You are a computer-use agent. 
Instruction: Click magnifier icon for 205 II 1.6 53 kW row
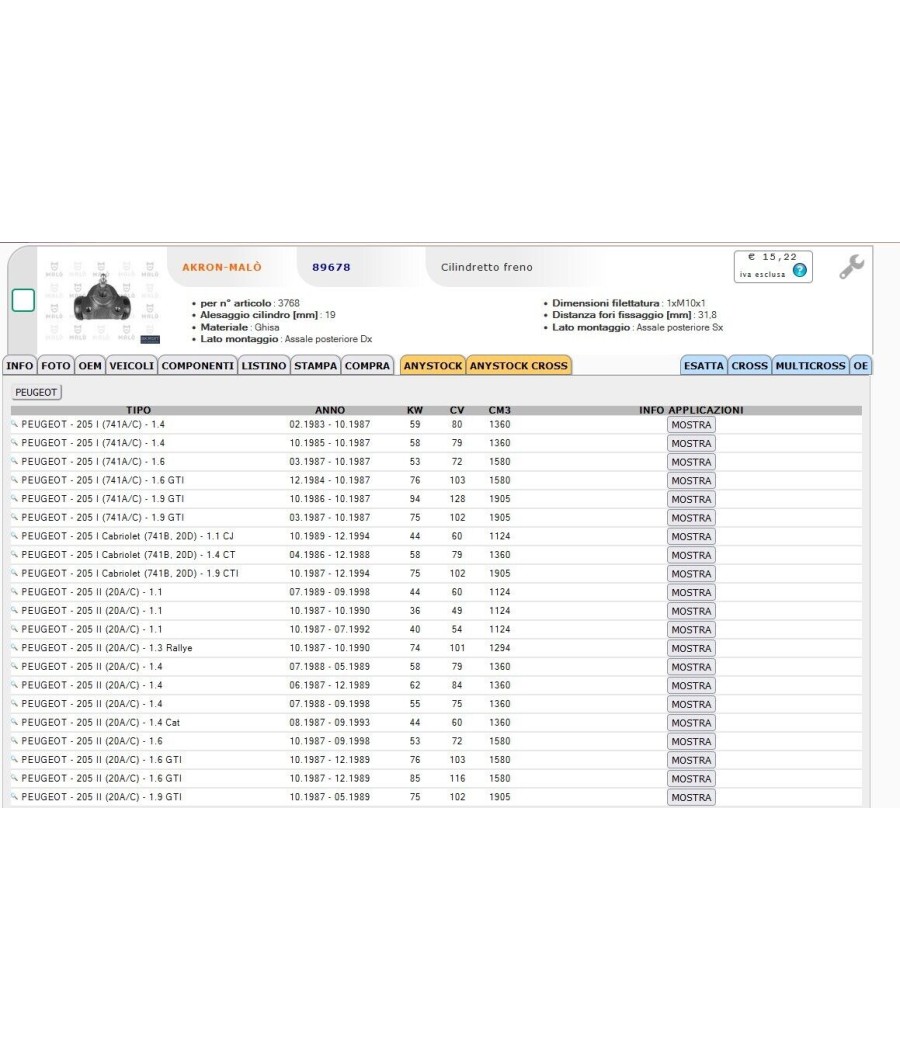click(x=14, y=741)
